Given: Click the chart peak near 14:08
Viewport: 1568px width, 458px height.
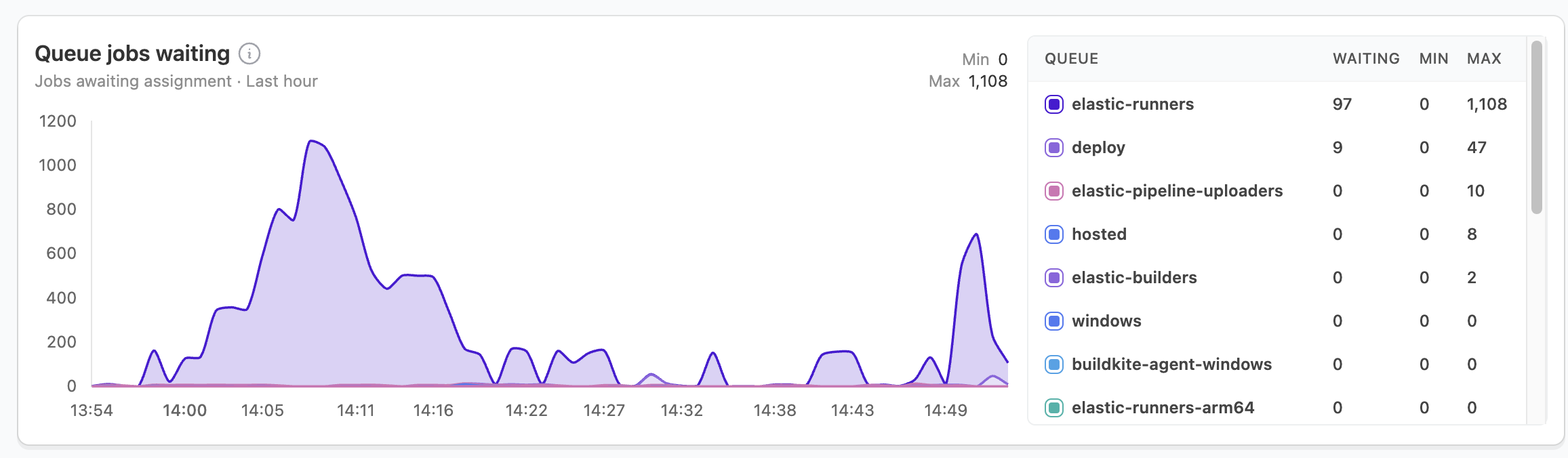Looking at the screenshot, I should [311, 142].
